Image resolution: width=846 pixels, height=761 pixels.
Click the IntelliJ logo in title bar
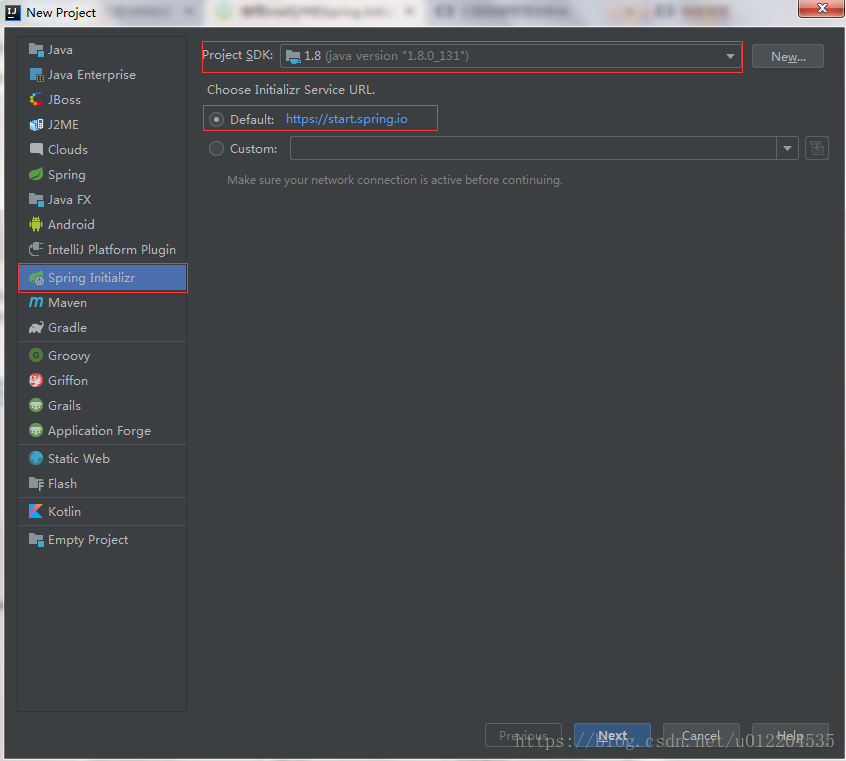point(12,12)
